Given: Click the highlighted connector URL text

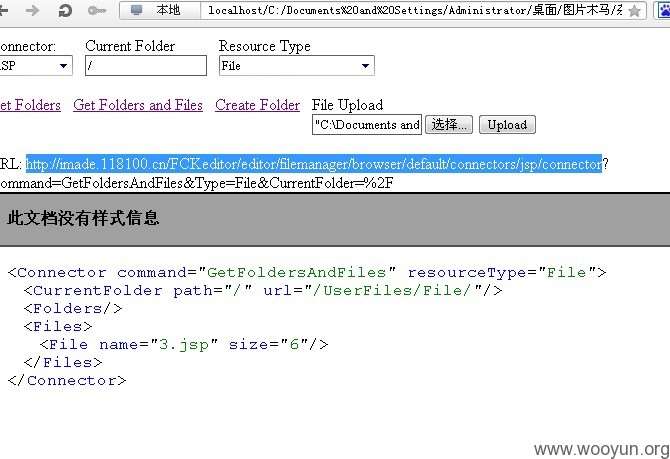Looking at the screenshot, I should click(x=314, y=164).
